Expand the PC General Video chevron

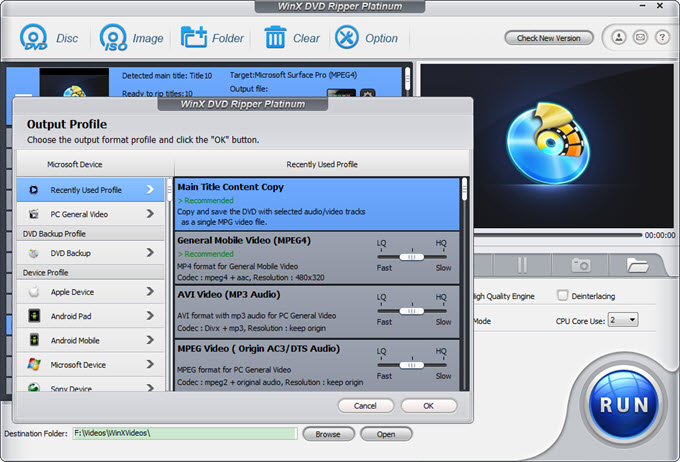coord(150,214)
